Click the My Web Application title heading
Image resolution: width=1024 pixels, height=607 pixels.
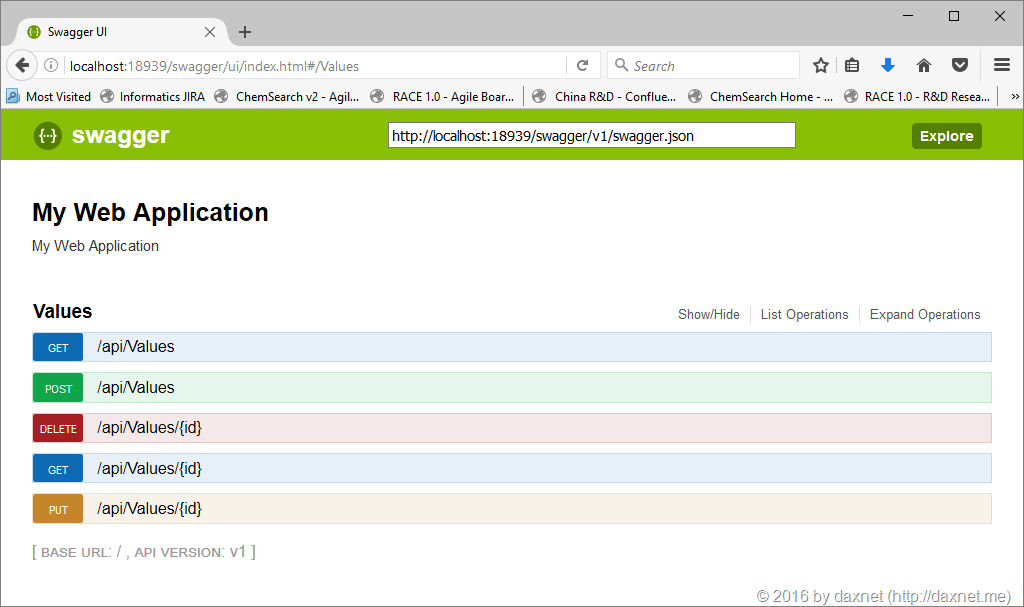coord(150,213)
